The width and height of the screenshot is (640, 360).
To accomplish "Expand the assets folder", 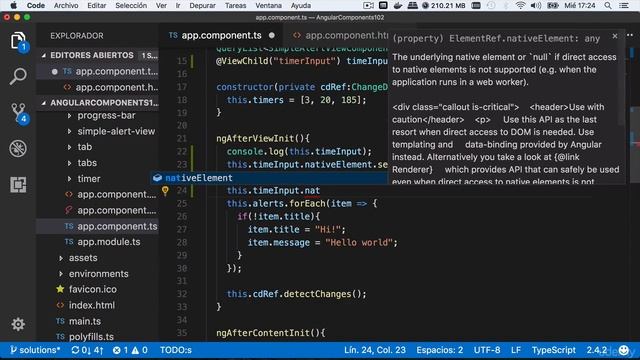I will point(61,258).
